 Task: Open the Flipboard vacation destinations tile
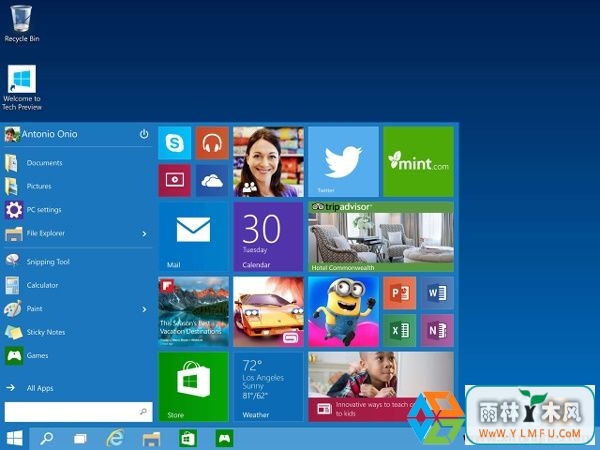pos(193,311)
